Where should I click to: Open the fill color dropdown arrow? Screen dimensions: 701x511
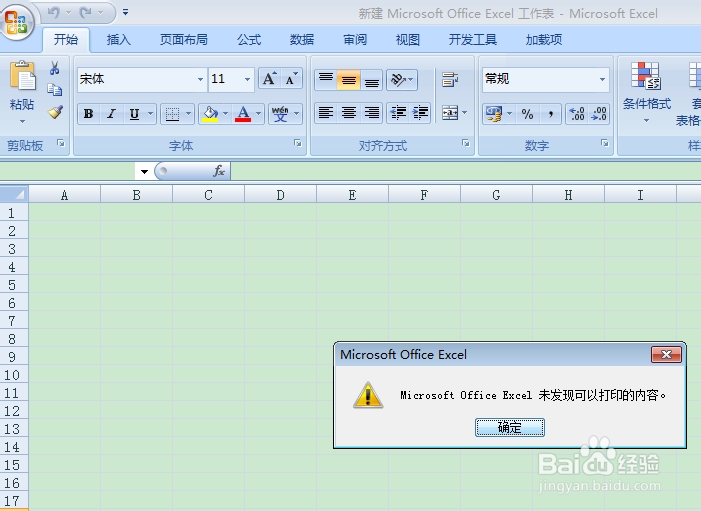click(x=225, y=114)
